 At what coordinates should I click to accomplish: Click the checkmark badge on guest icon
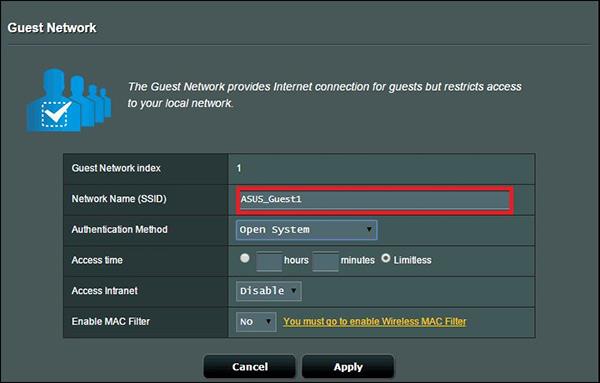tap(56, 114)
